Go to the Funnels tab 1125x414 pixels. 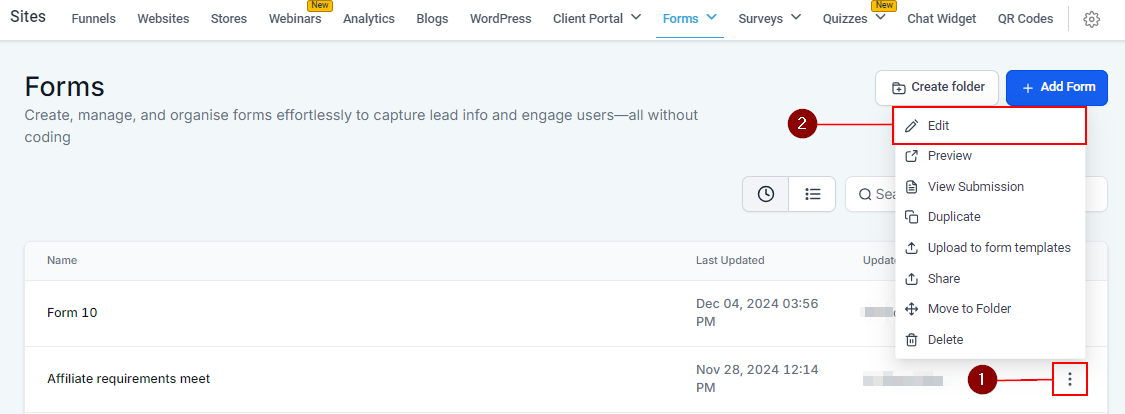click(93, 19)
